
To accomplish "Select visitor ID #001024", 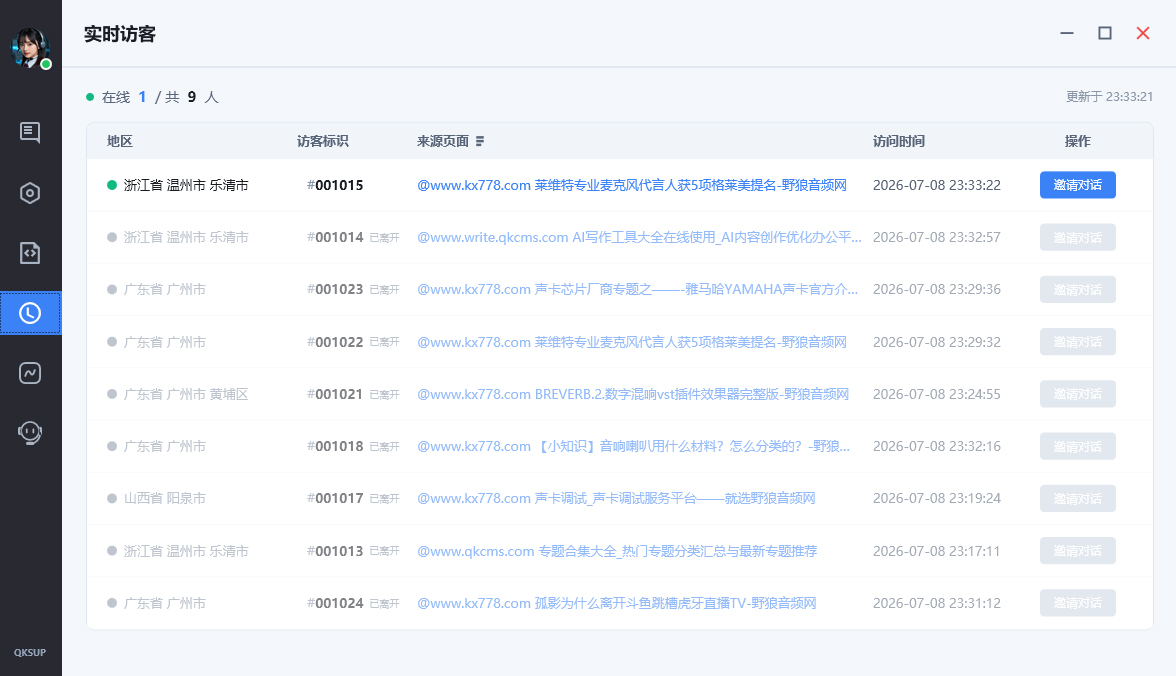I will pyautogui.click(x=335, y=603).
